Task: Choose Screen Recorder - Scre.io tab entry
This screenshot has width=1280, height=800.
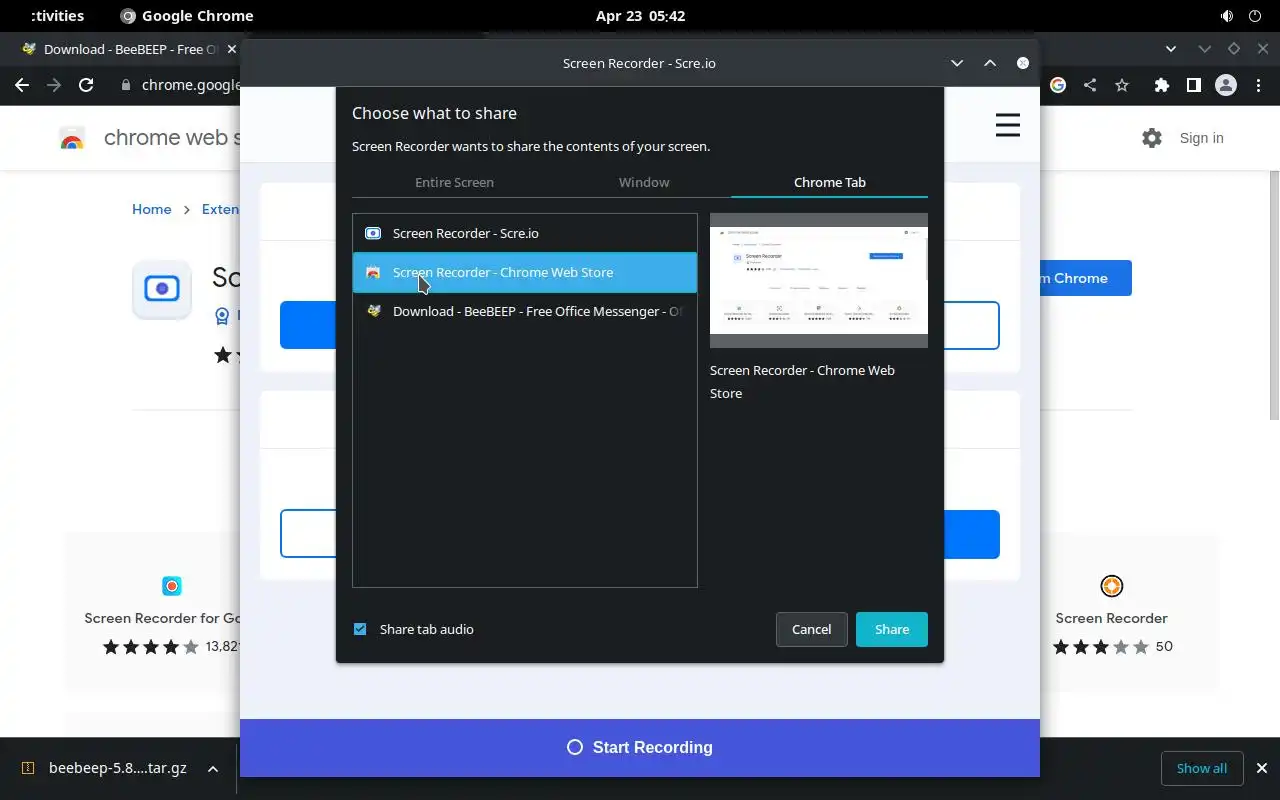Action: (x=525, y=233)
